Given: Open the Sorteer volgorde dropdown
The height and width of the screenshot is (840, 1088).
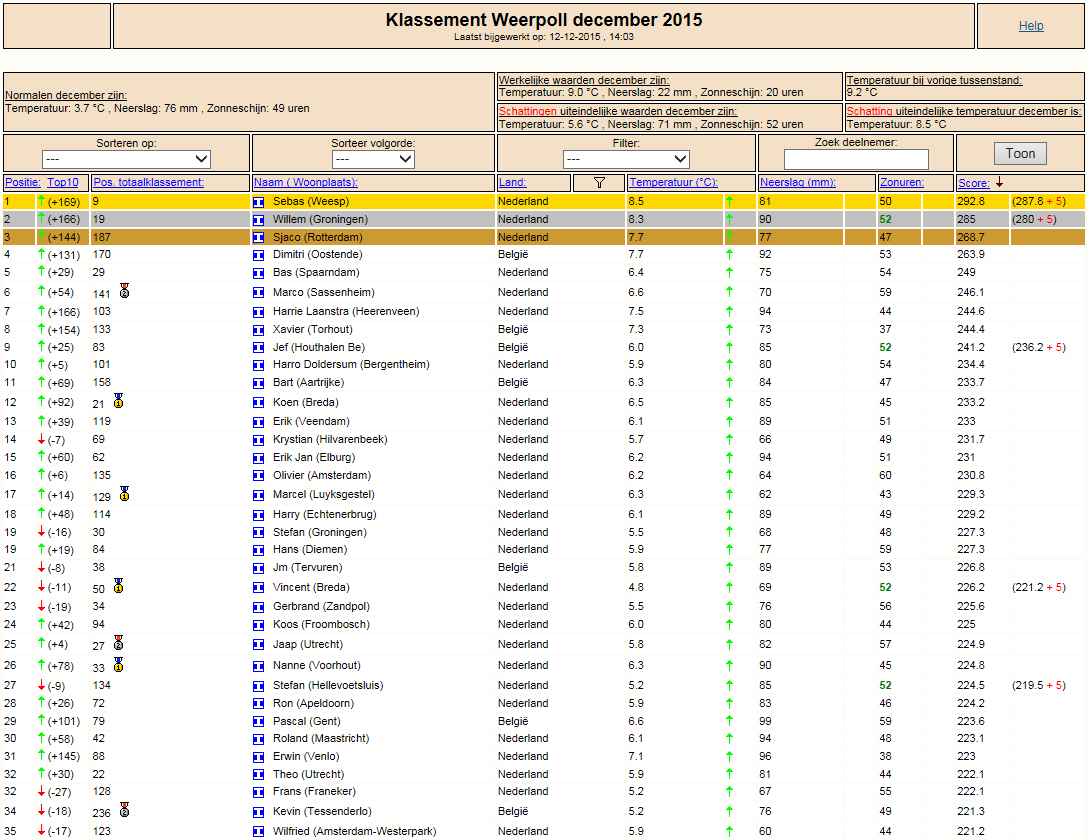Looking at the screenshot, I should [x=373, y=159].
